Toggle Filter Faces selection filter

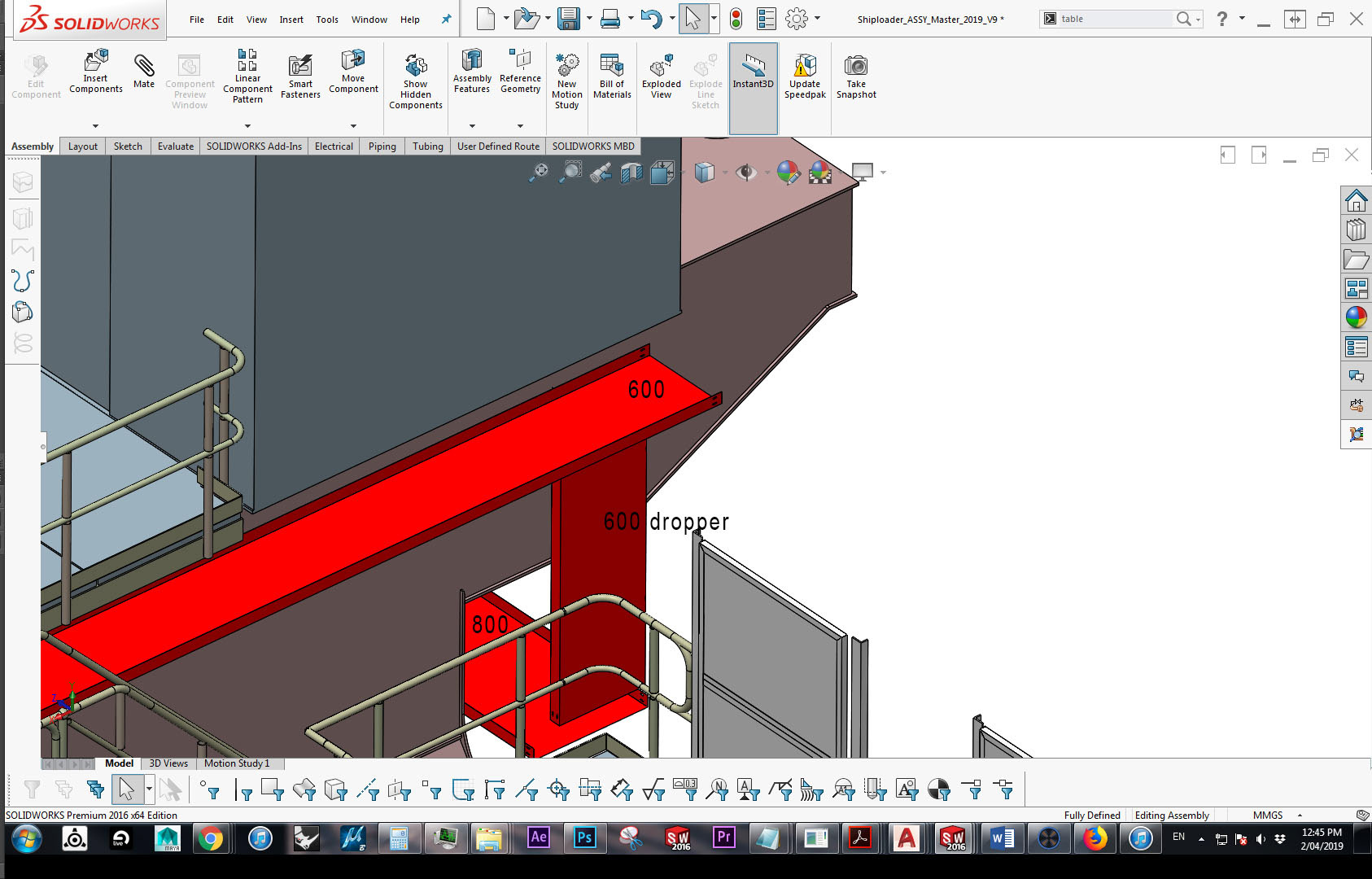272,789
